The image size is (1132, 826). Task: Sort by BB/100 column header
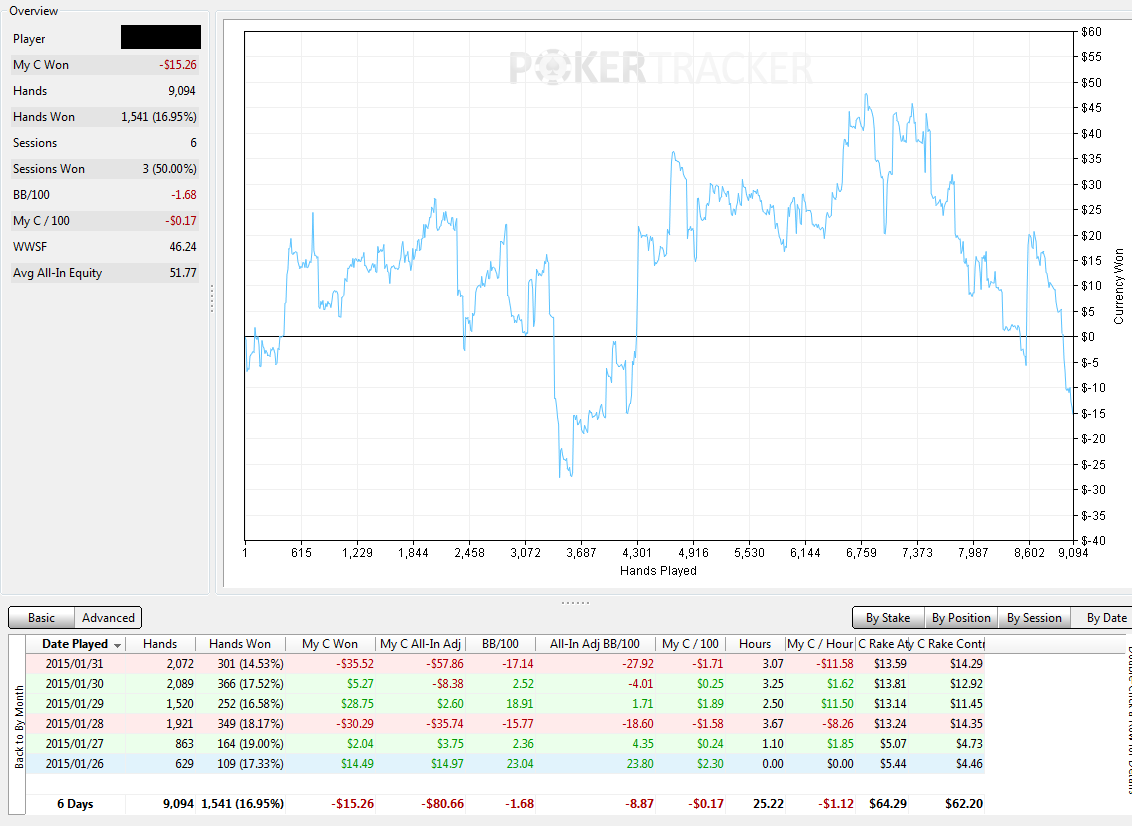pyautogui.click(x=500, y=644)
